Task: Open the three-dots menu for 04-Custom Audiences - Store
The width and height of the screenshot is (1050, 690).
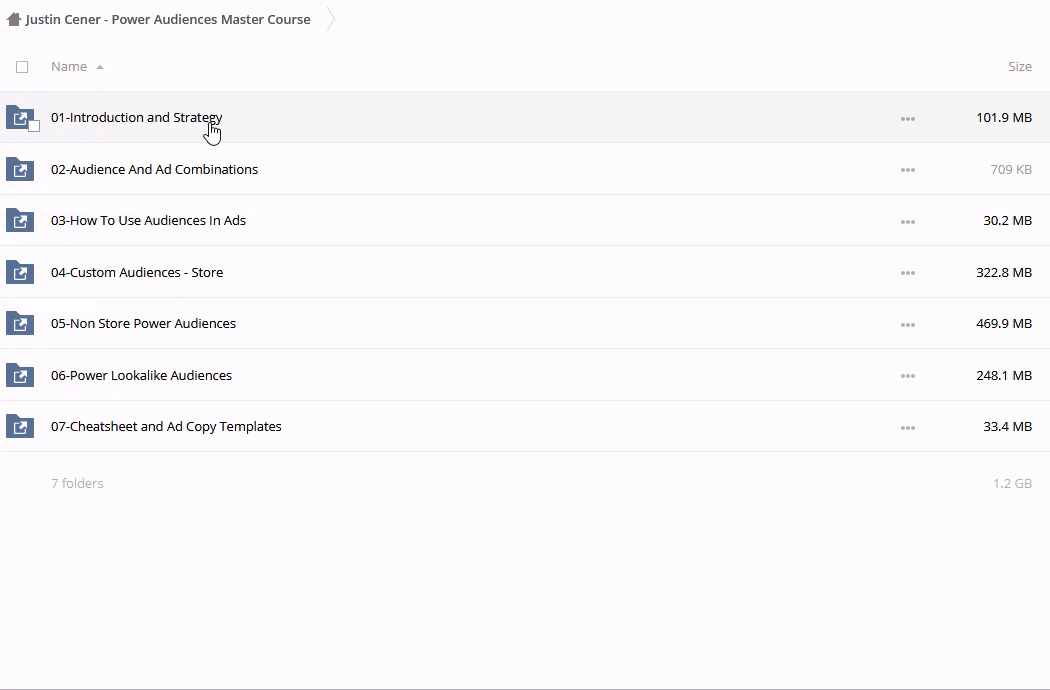Action: click(907, 273)
